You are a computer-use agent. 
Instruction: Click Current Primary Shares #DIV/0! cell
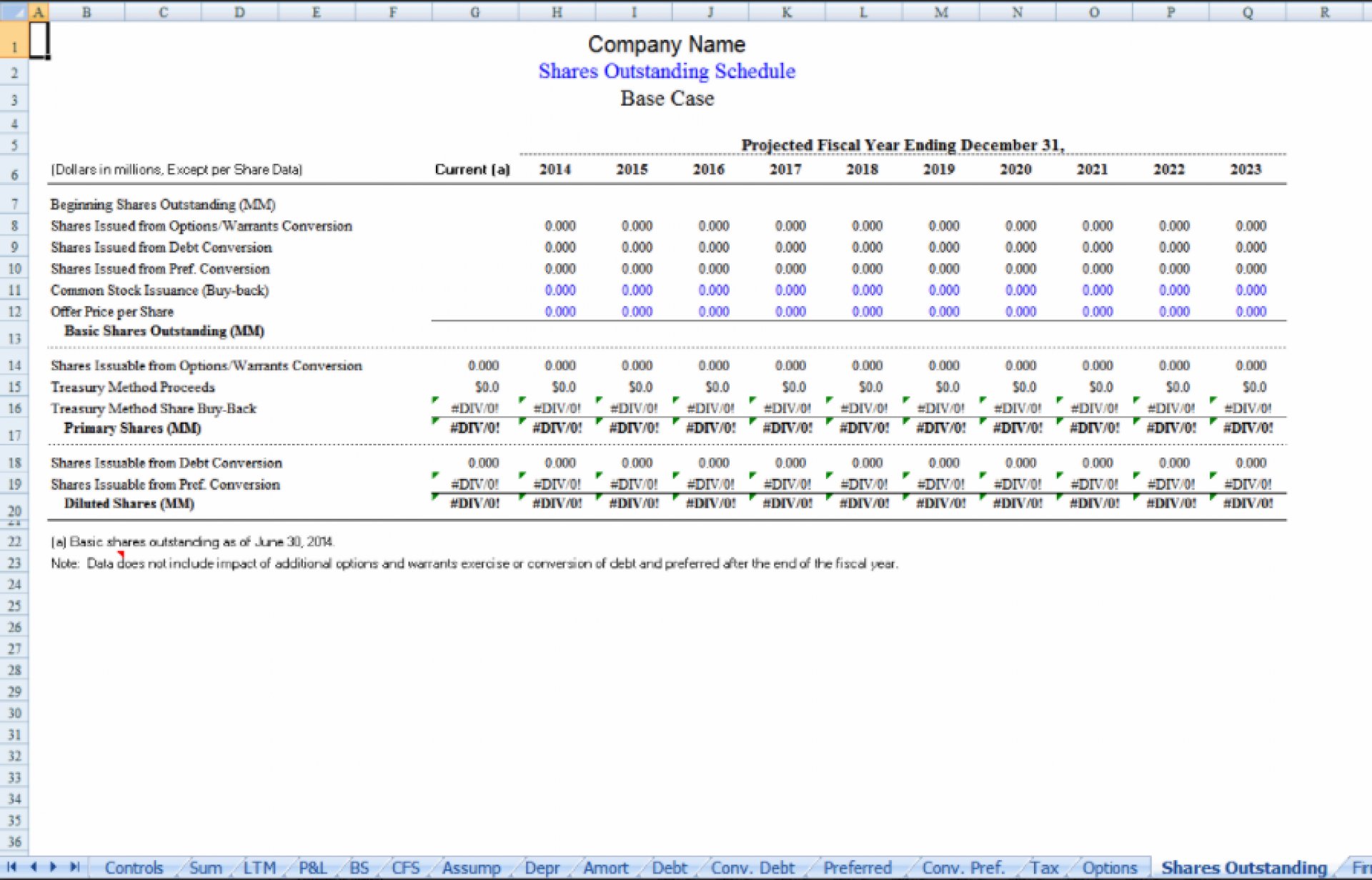pos(474,428)
